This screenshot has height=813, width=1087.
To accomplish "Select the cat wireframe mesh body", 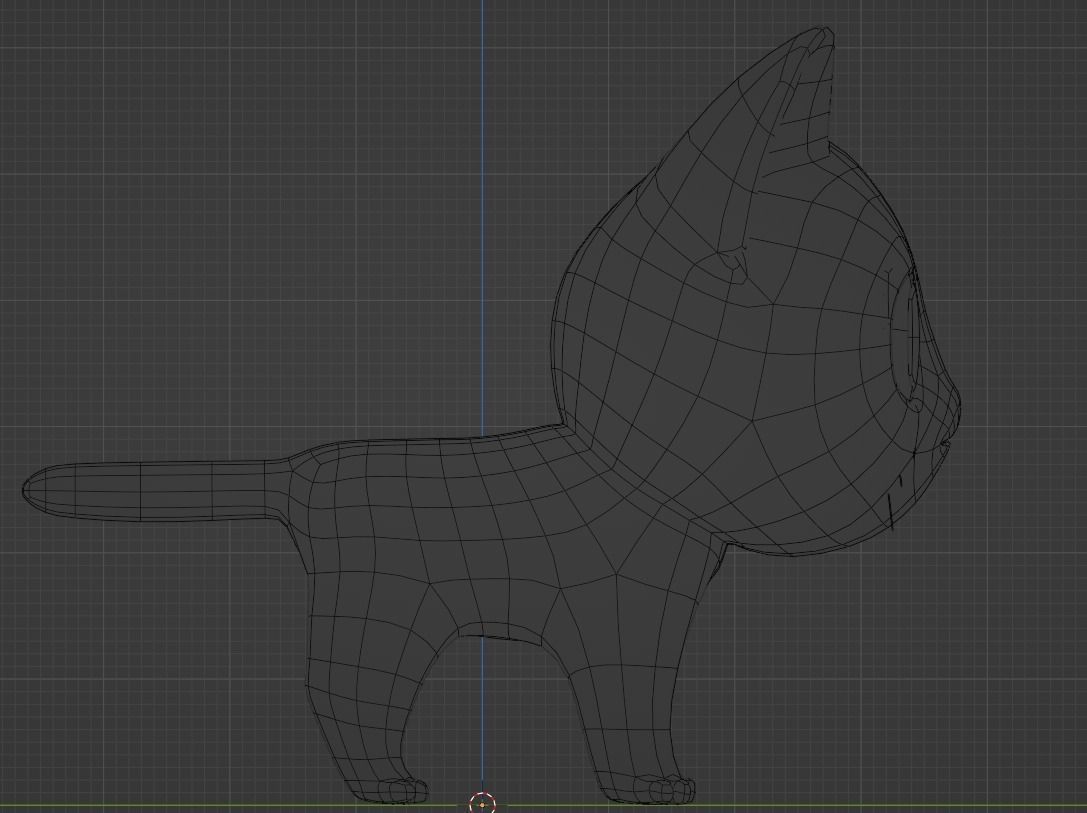I will (x=492, y=416).
